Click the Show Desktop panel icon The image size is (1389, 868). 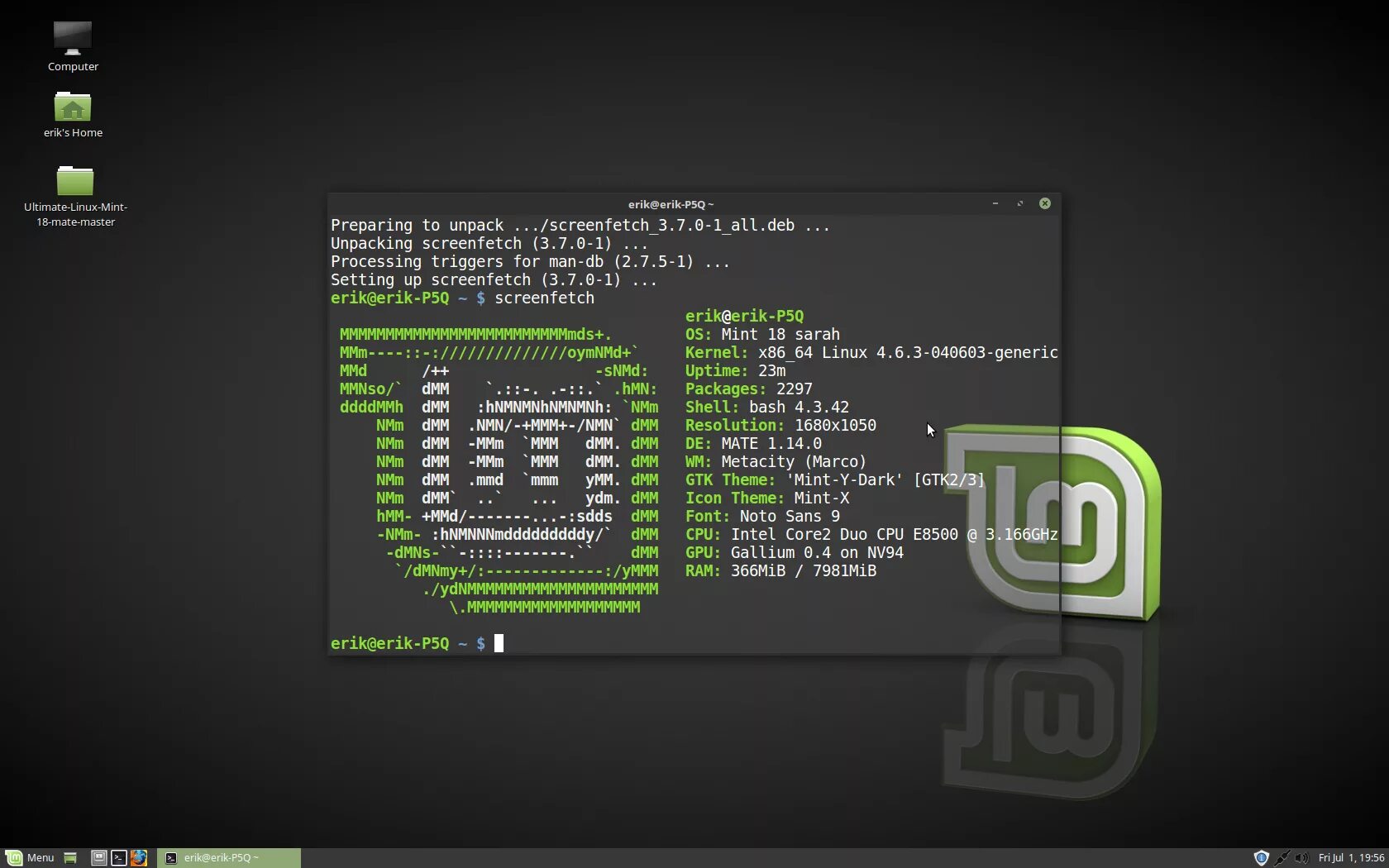coord(70,858)
